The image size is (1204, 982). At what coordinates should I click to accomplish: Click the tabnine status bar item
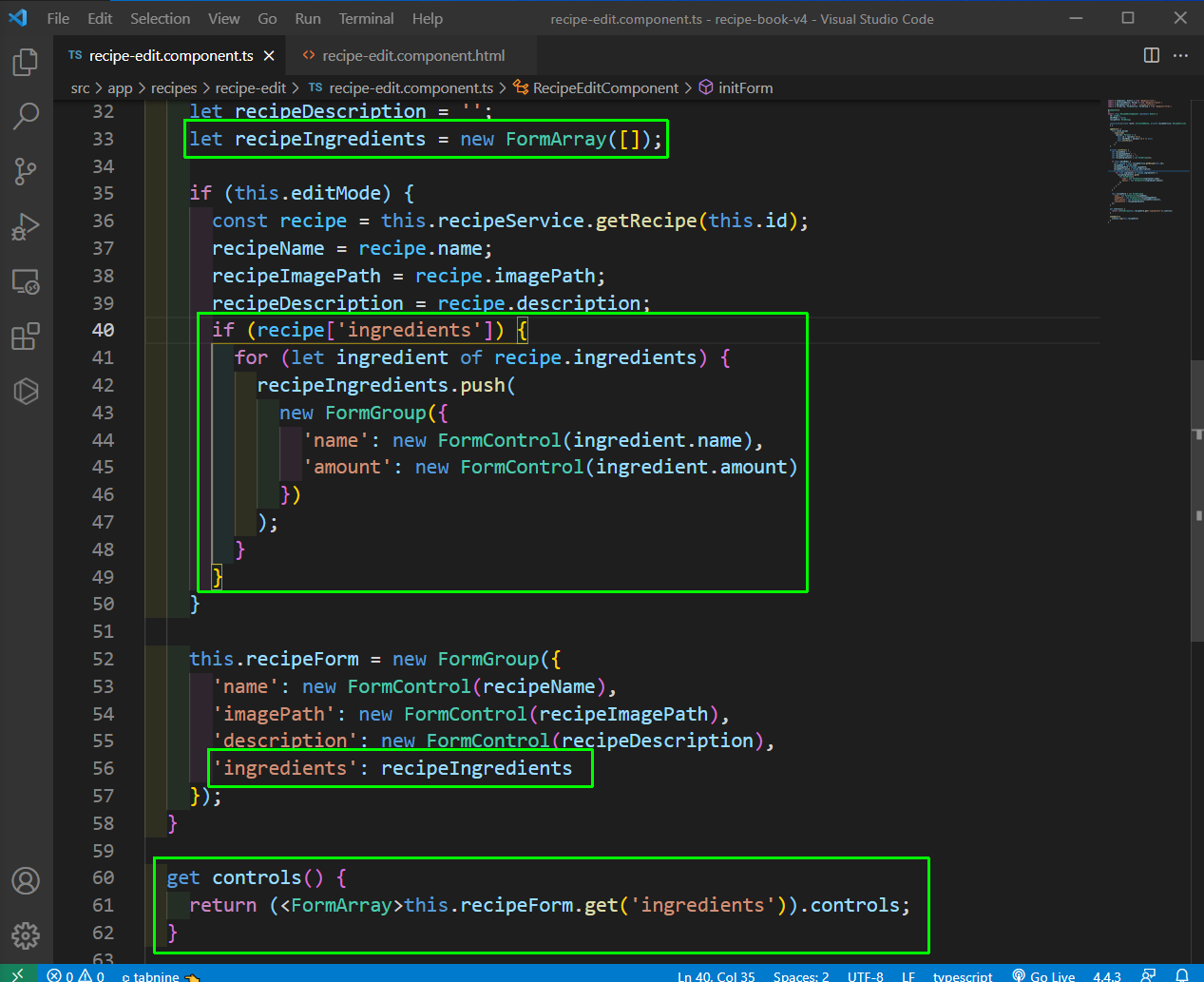(x=161, y=976)
